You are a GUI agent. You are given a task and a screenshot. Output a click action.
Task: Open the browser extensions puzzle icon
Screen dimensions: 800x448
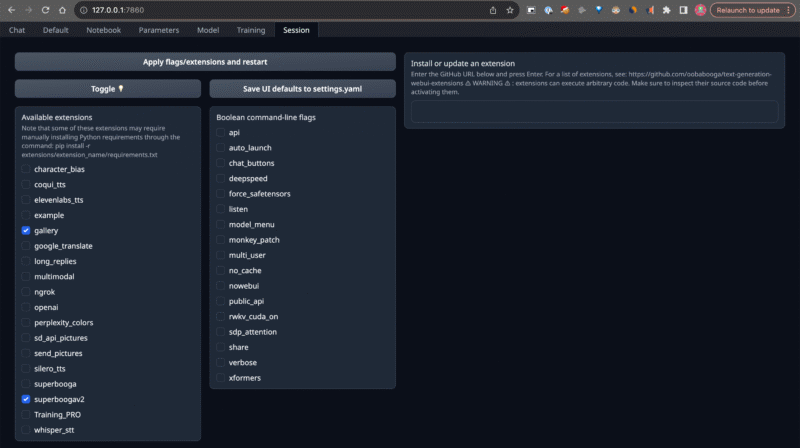tap(666, 10)
